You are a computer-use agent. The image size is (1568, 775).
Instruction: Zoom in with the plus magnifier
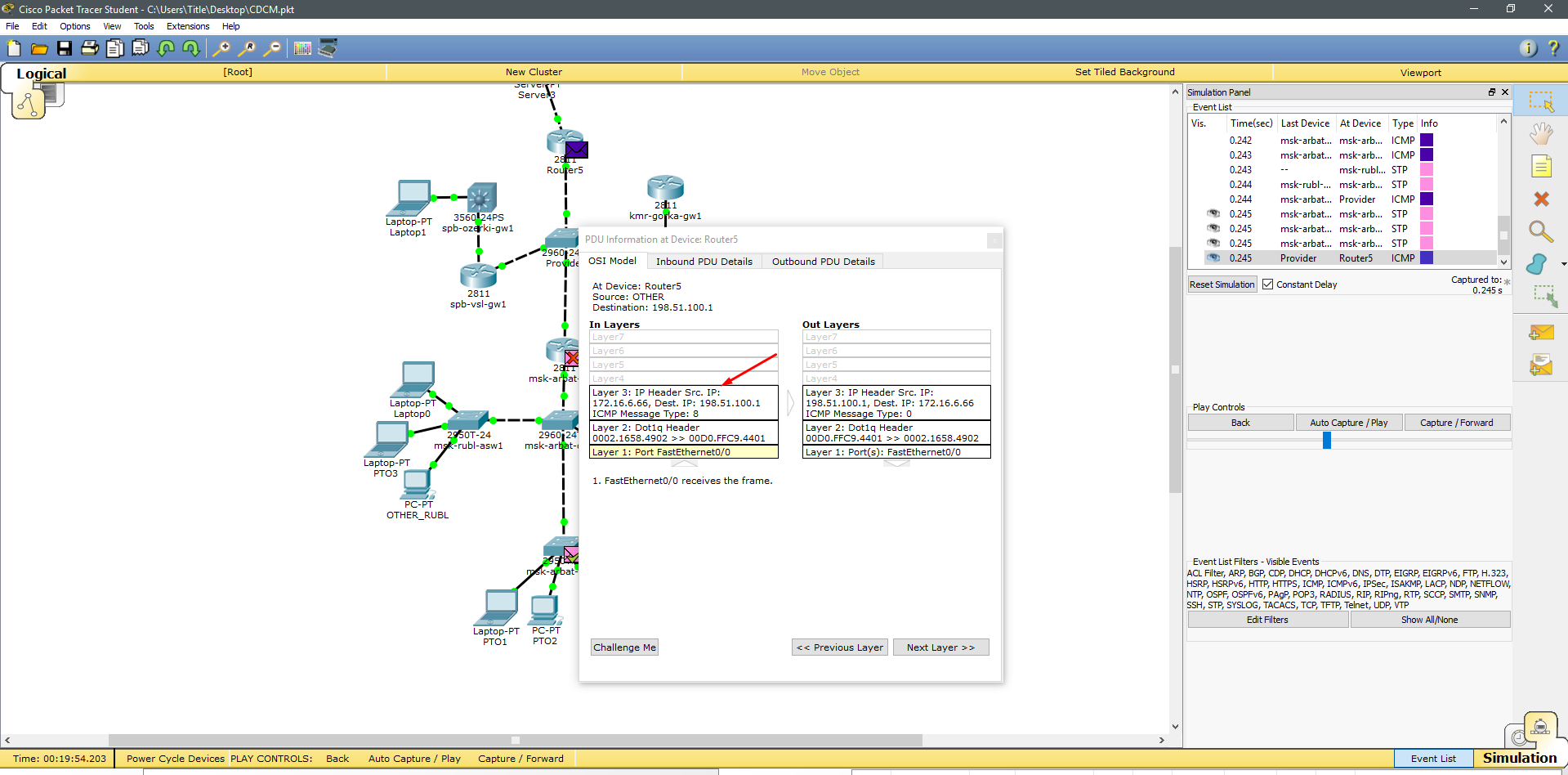[x=221, y=48]
